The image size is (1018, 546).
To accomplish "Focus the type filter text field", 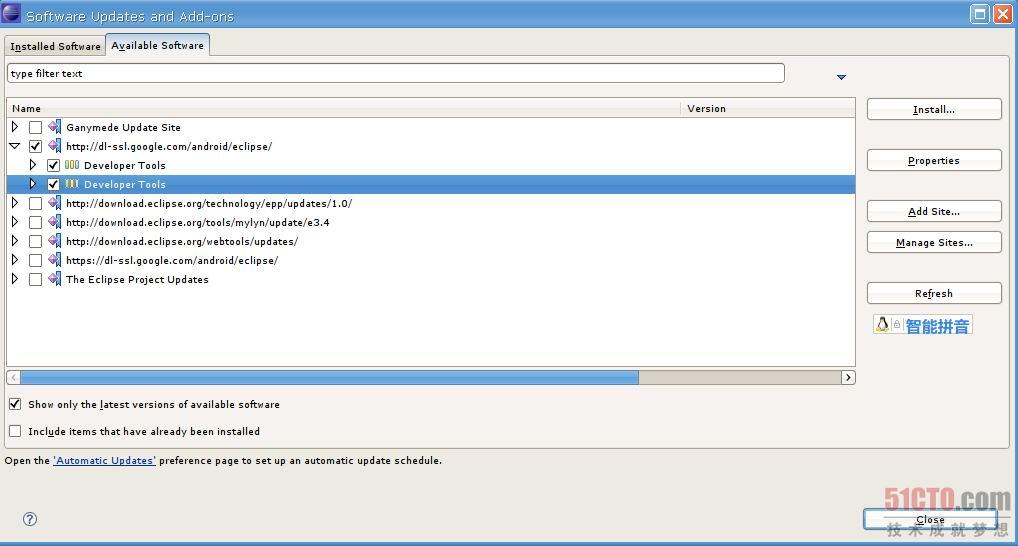I will pyautogui.click(x=395, y=73).
